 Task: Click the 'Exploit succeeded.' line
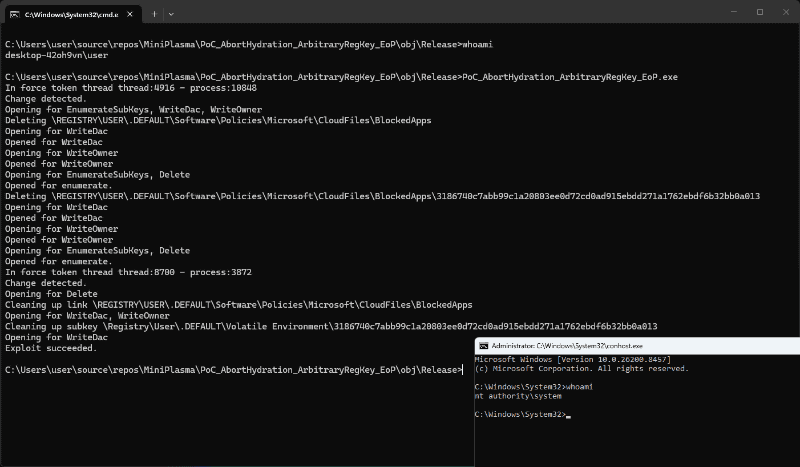click(51, 348)
